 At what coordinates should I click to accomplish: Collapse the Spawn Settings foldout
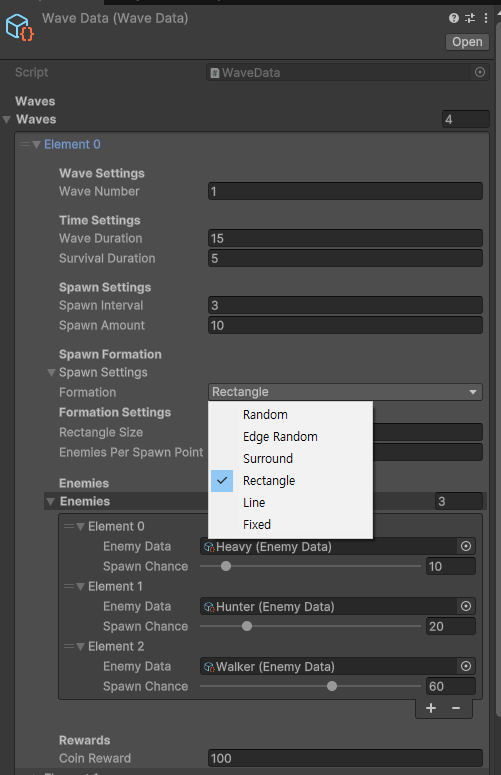point(51,373)
